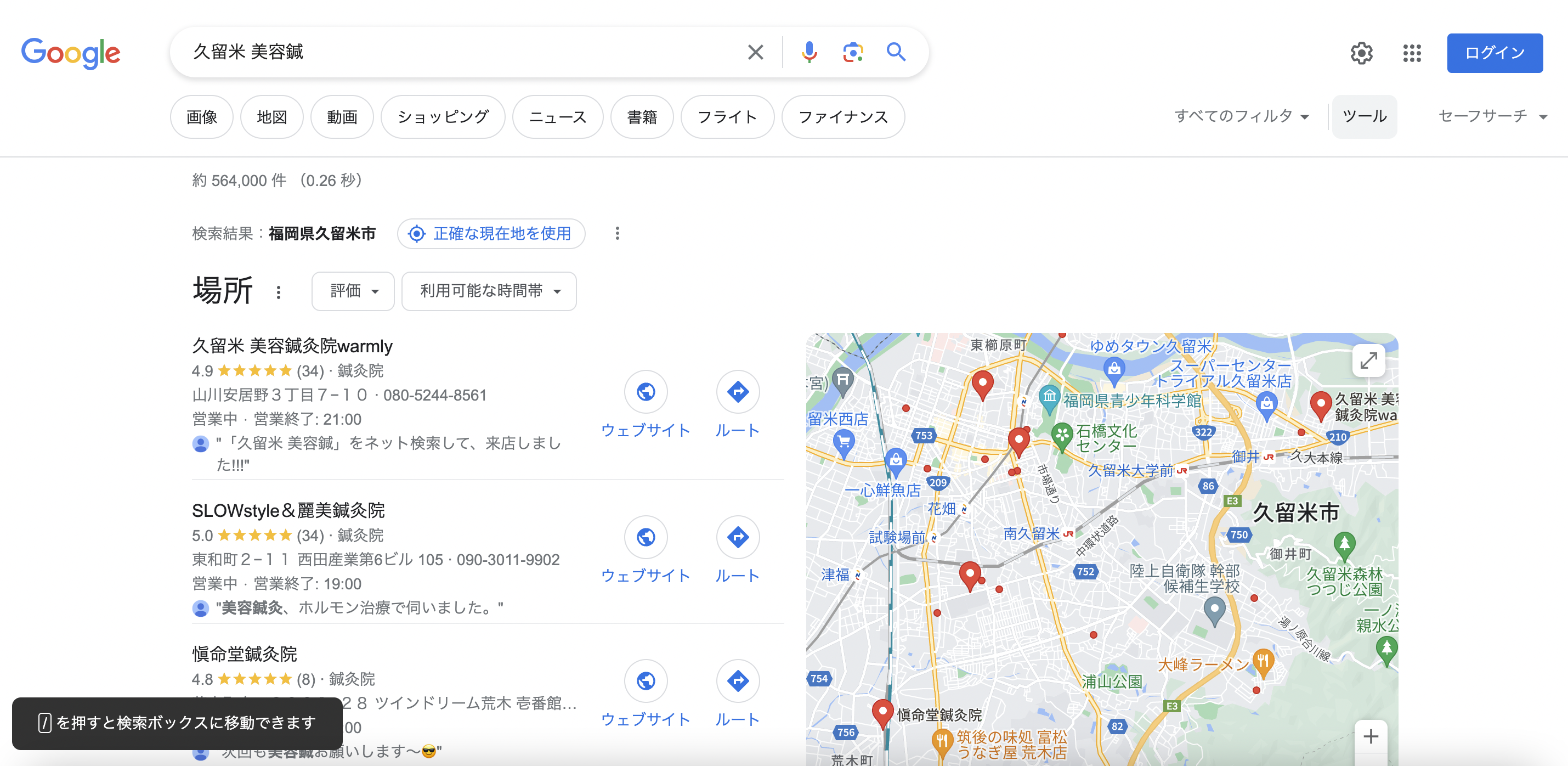Switch to the ニュース tab
1568x766 pixels.
coord(557,117)
